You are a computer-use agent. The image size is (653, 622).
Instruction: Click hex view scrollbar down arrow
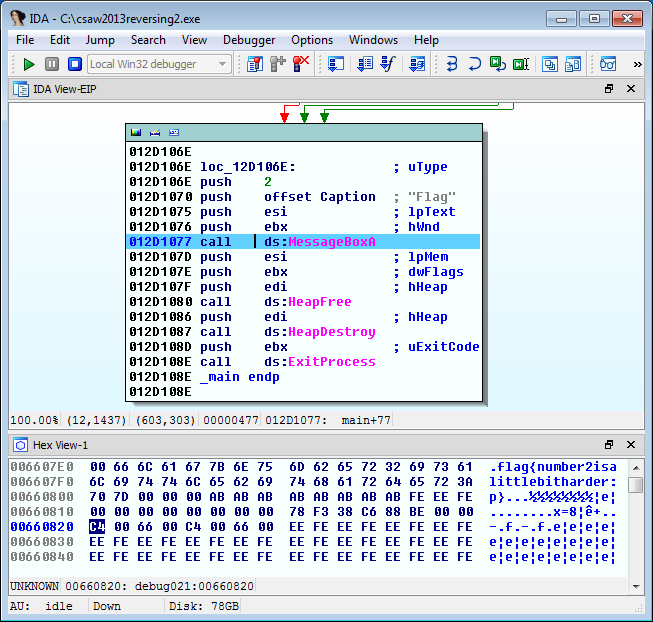(636, 586)
